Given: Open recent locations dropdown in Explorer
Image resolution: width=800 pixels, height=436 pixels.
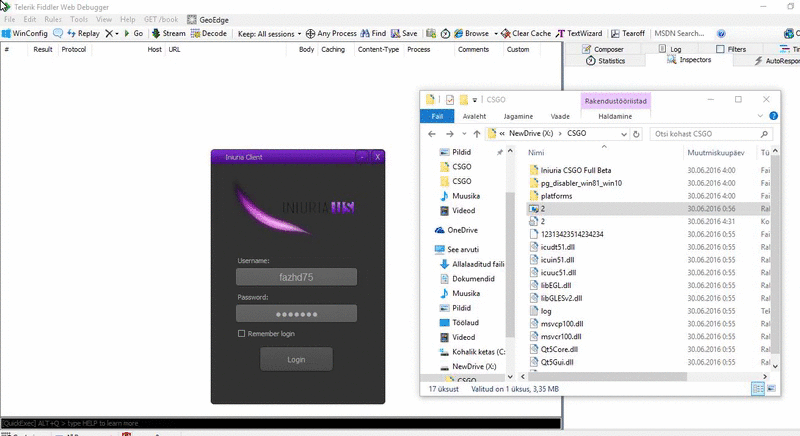Looking at the screenshot, I should [x=464, y=134].
